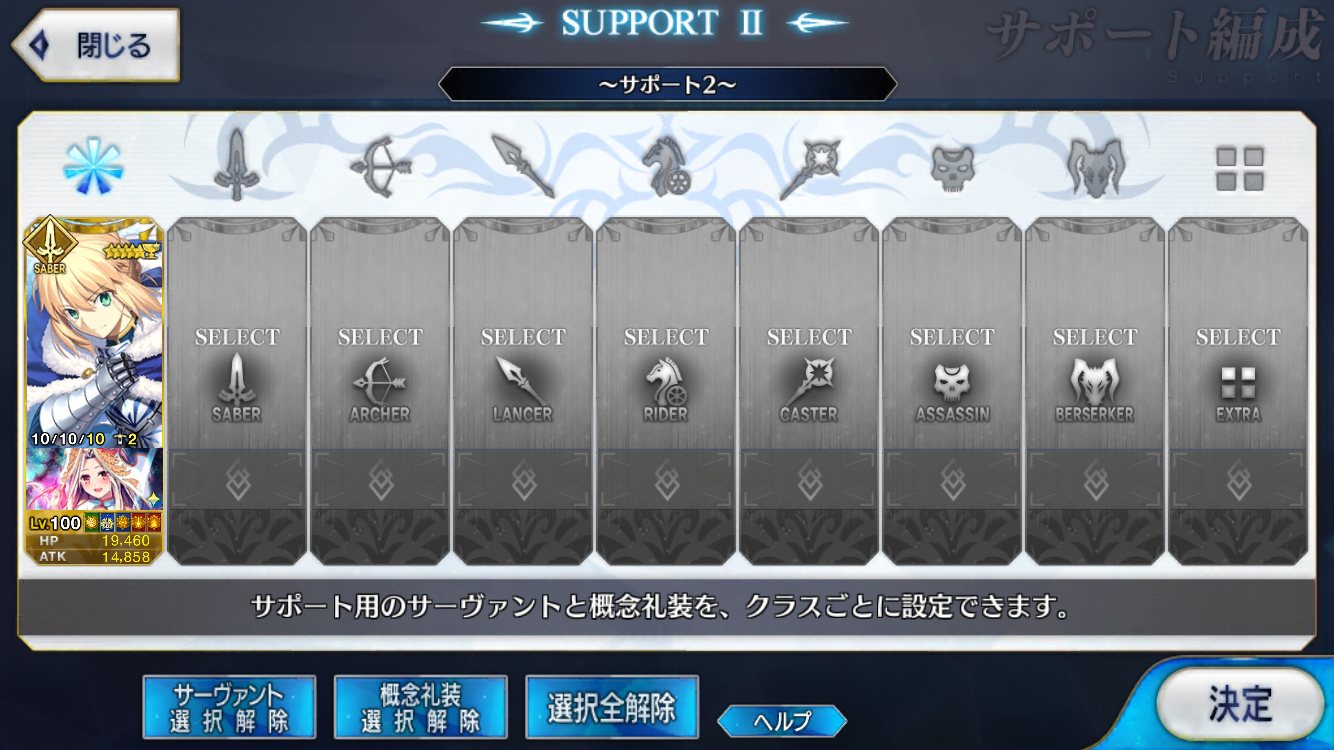Confirm with the 決定 button
Screen dimensions: 1334x750
point(1239,705)
